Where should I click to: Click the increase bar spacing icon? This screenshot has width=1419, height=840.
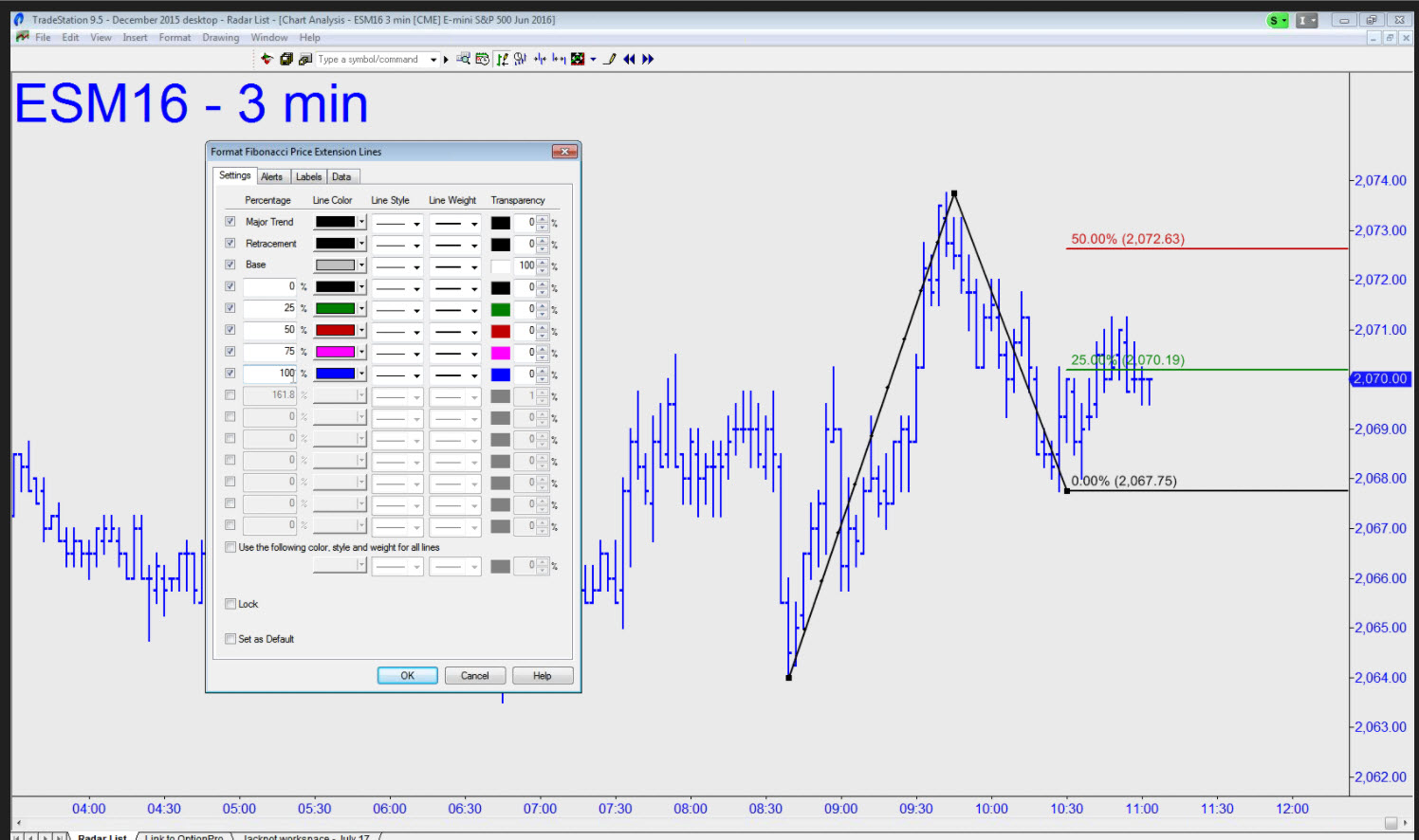tap(559, 59)
